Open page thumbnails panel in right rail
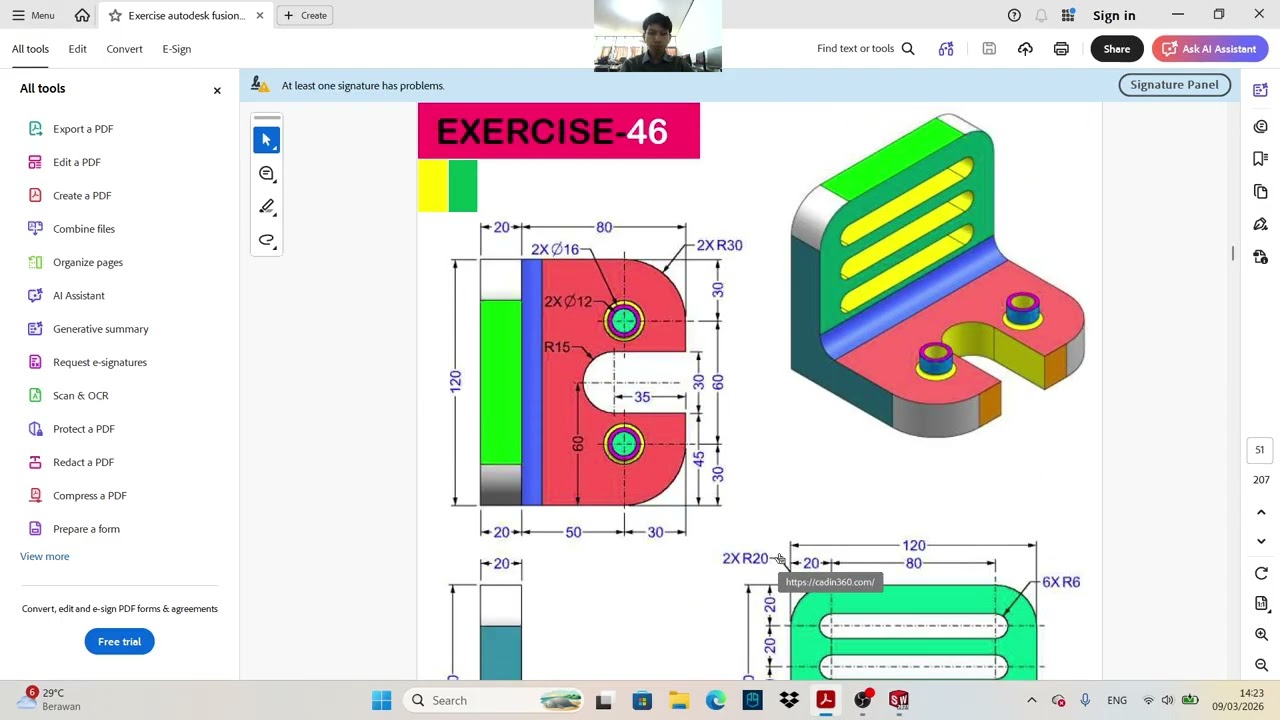Viewport: 1280px width, 720px height. (x=1260, y=191)
